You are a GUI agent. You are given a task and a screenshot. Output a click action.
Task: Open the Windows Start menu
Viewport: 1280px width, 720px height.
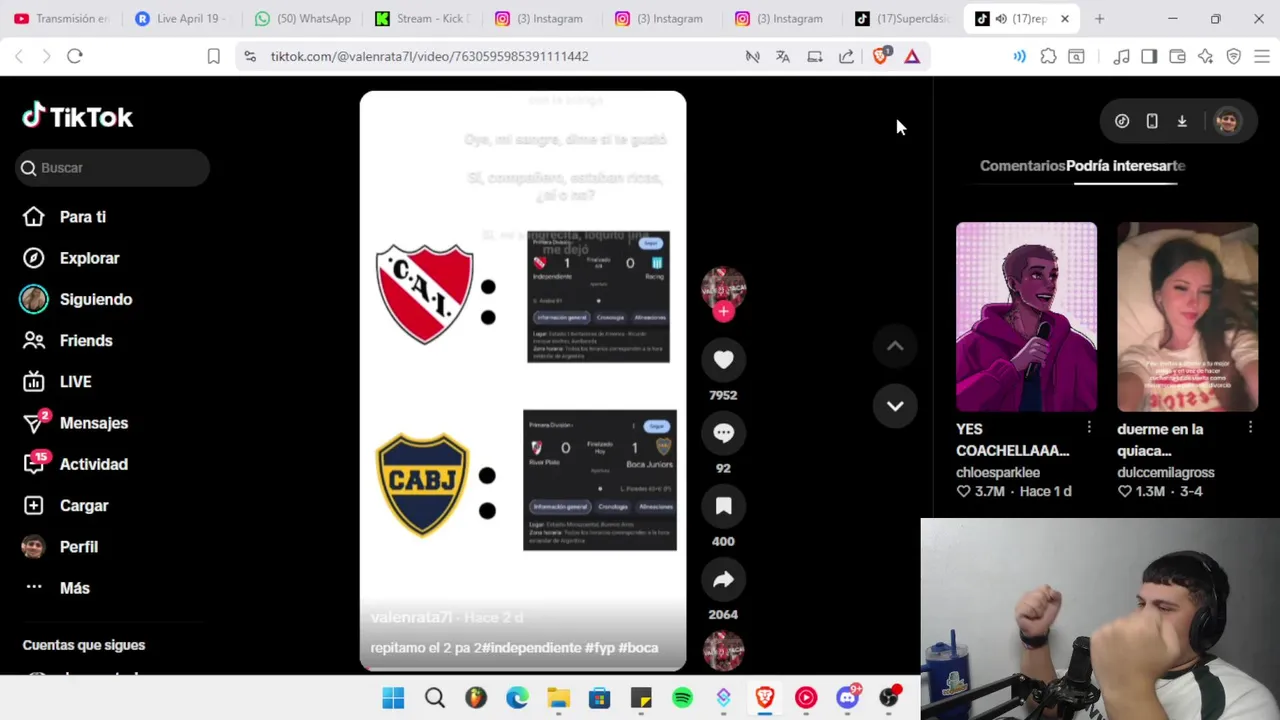pyautogui.click(x=393, y=698)
